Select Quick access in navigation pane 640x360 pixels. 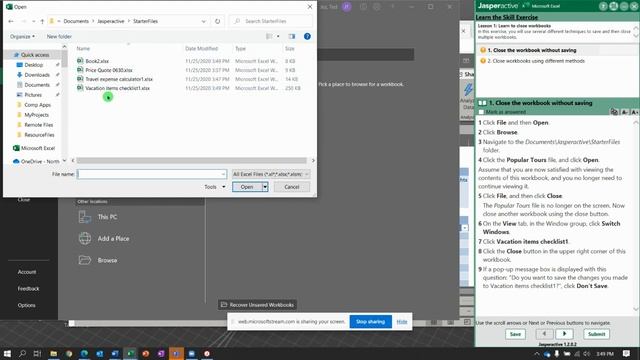35,55
